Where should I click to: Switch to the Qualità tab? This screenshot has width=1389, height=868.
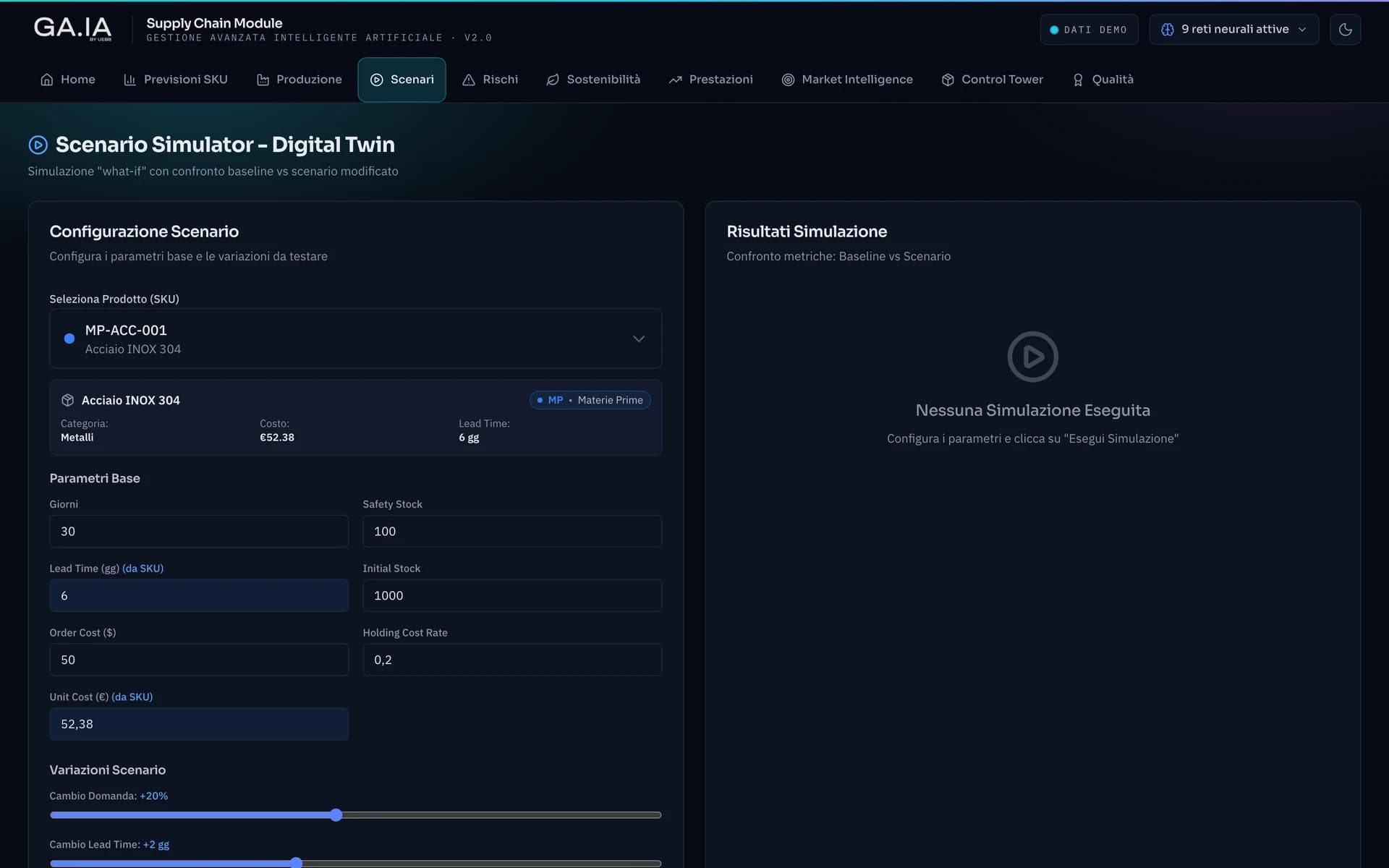tap(1103, 80)
